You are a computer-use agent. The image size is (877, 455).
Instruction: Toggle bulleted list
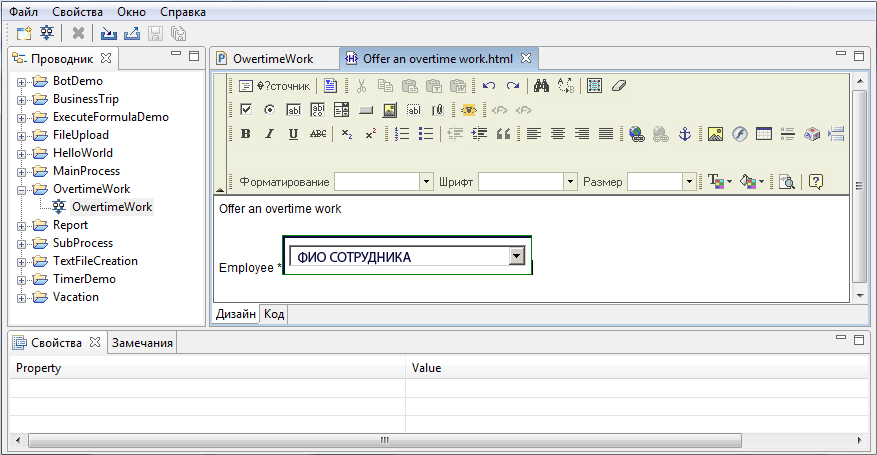pos(426,134)
